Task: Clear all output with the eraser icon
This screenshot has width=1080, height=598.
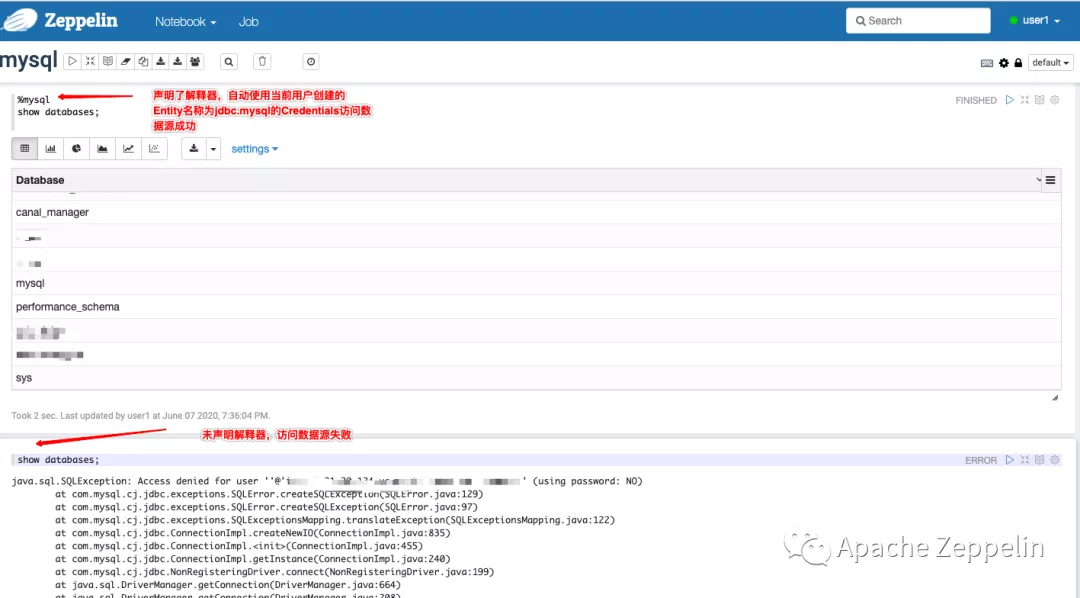Action: click(x=125, y=61)
